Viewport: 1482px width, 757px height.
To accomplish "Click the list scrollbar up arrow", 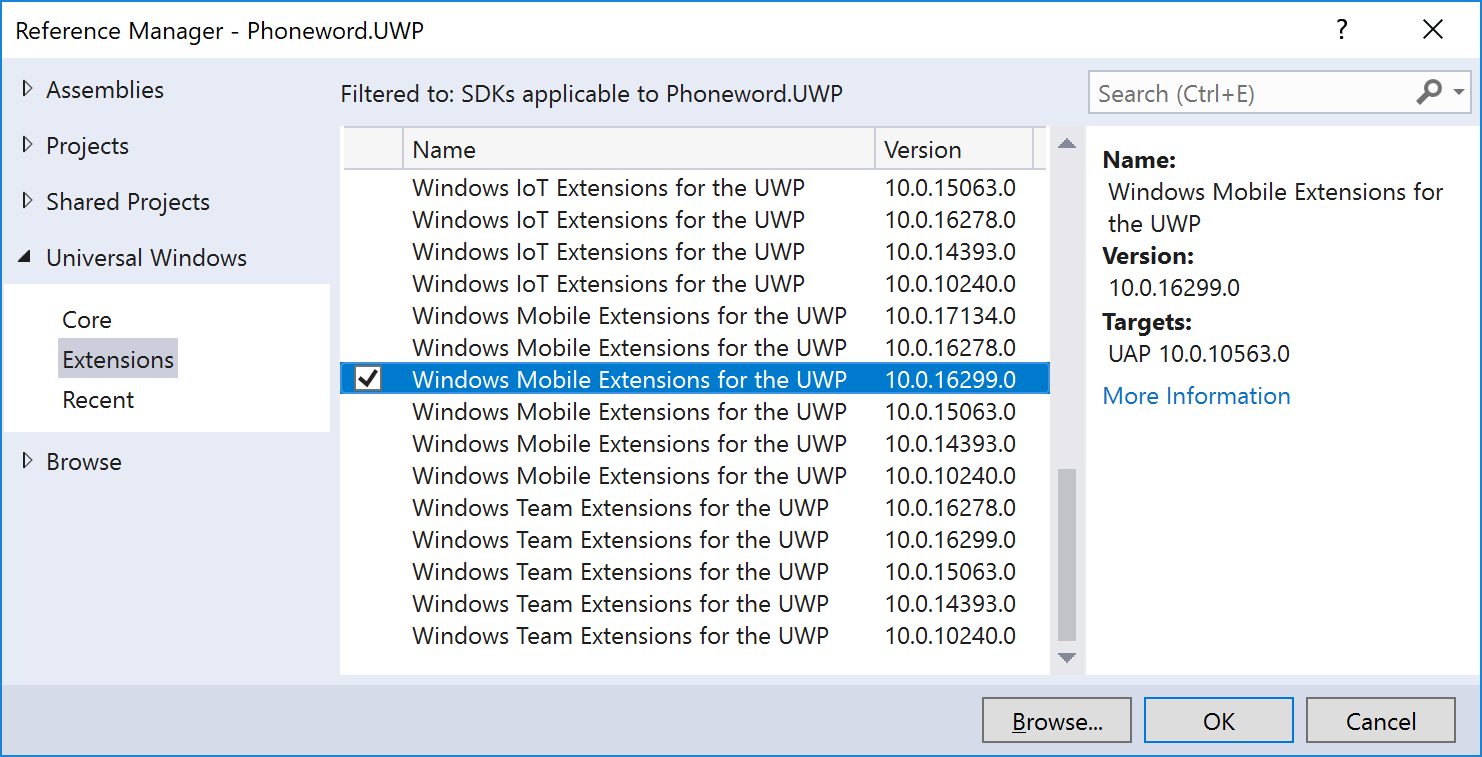I will [1067, 143].
